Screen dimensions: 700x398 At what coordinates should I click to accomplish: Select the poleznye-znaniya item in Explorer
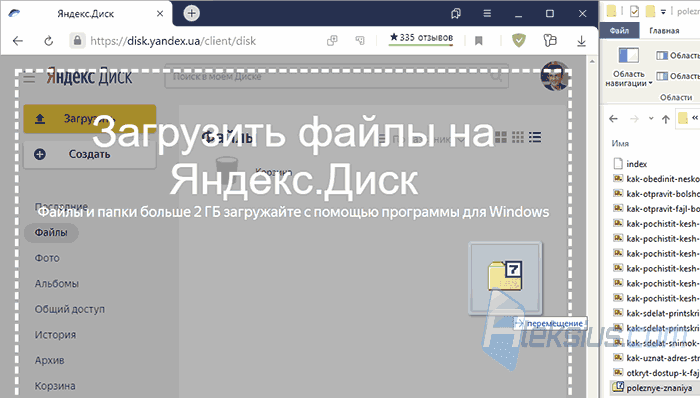(653, 388)
